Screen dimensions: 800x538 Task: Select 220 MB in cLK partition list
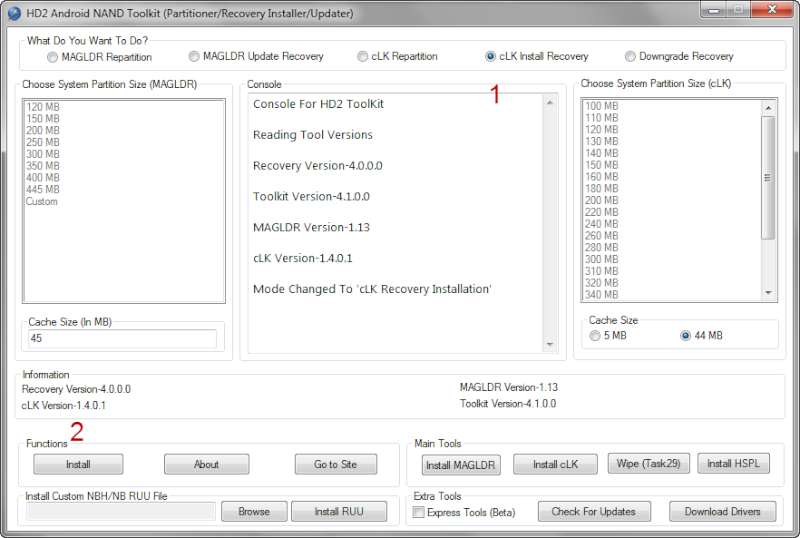point(602,212)
